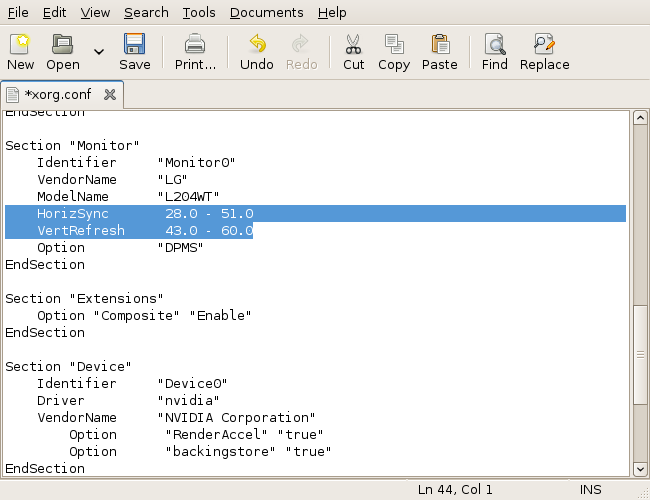The width and height of the screenshot is (650, 500).
Task: Click Identifier "Device0" line
Action: tap(132, 383)
